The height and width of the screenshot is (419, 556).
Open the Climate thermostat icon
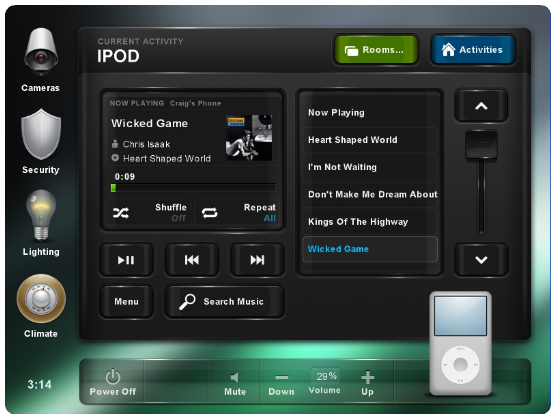pos(41,298)
